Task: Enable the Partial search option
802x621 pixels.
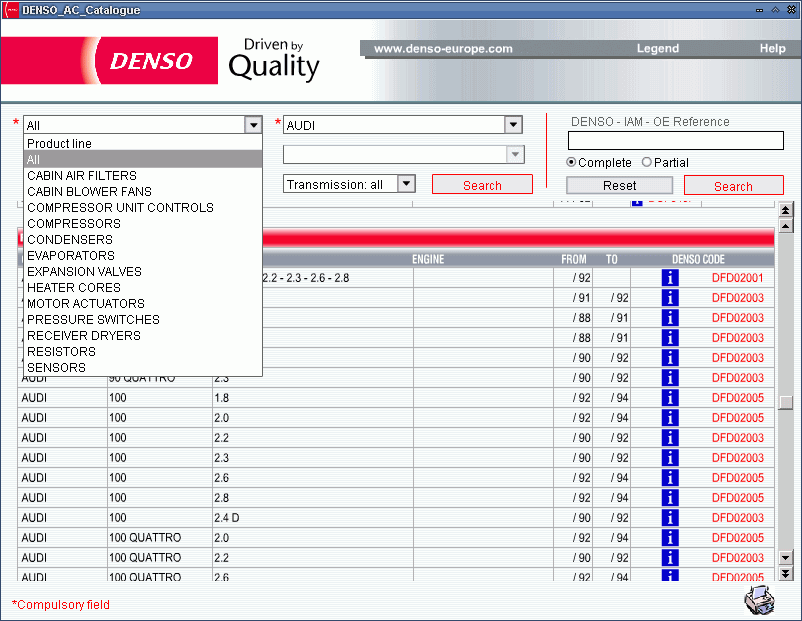Action: coord(647,162)
